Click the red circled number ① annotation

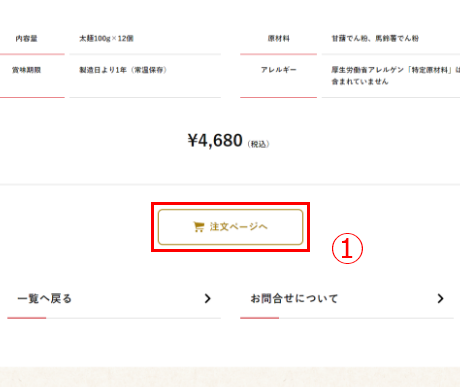347,248
